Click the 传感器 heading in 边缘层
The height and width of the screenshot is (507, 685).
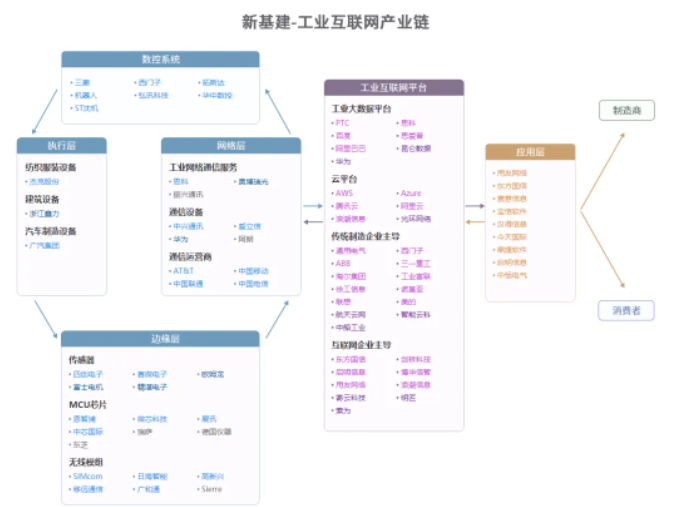82,360
